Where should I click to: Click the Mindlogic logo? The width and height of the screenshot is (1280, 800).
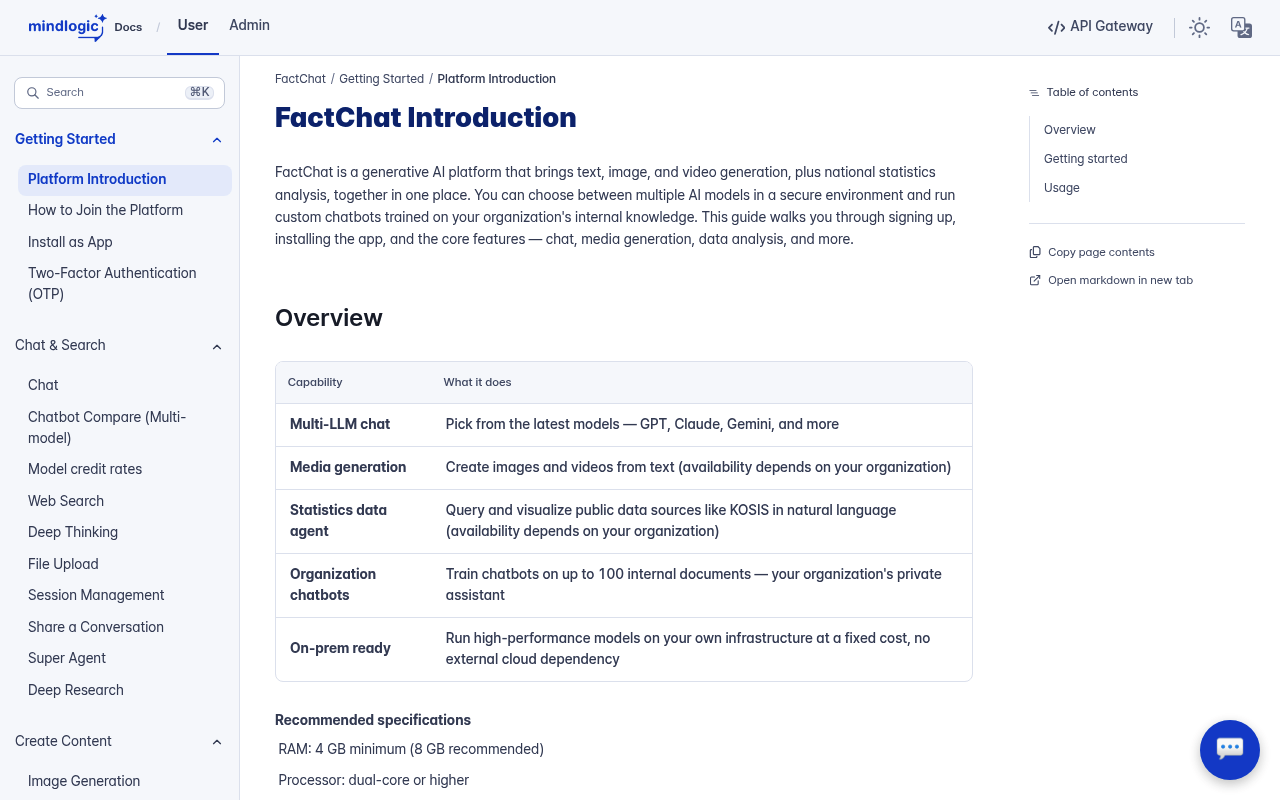[x=67, y=27]
